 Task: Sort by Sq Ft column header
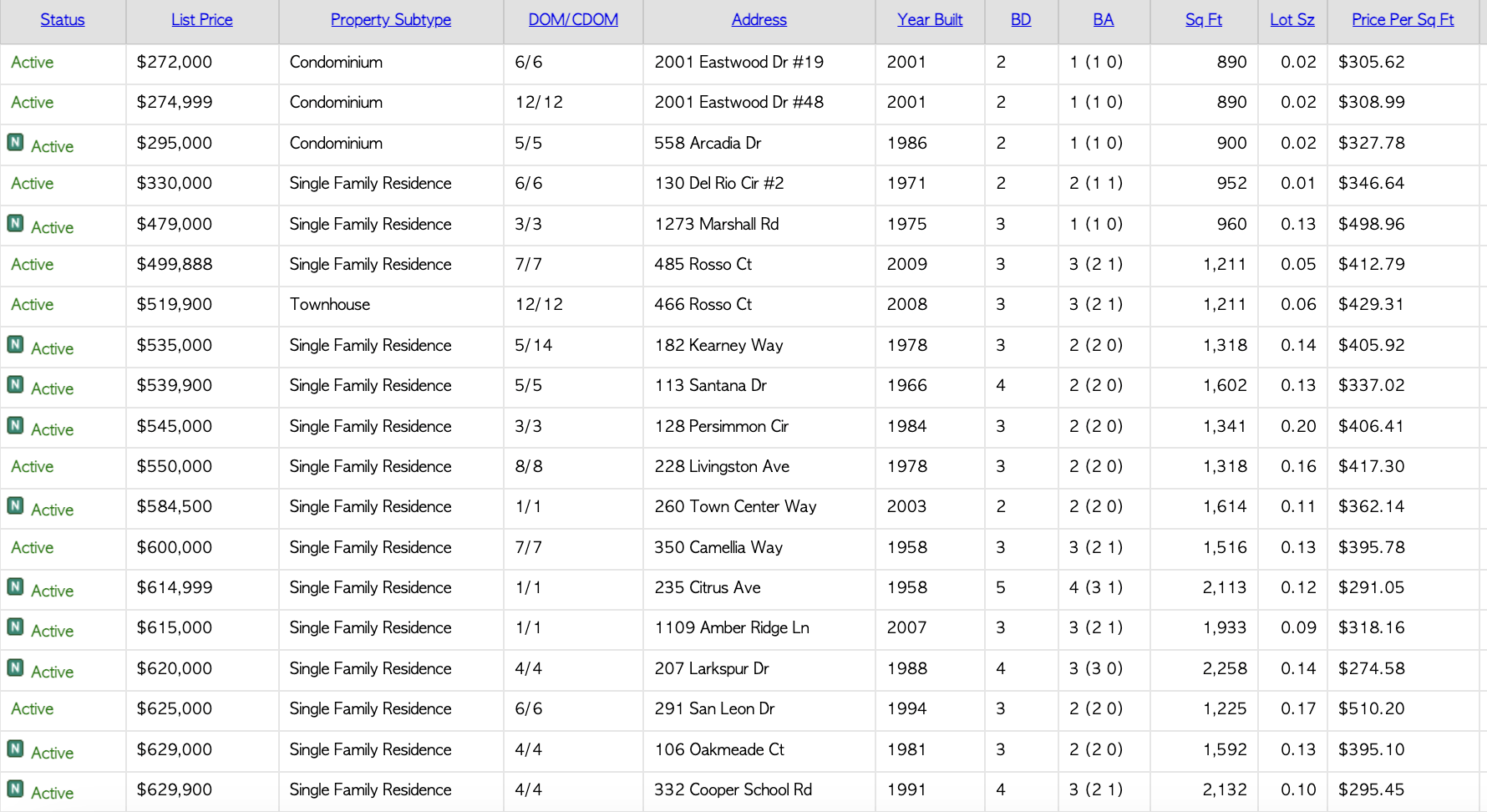1204,20
